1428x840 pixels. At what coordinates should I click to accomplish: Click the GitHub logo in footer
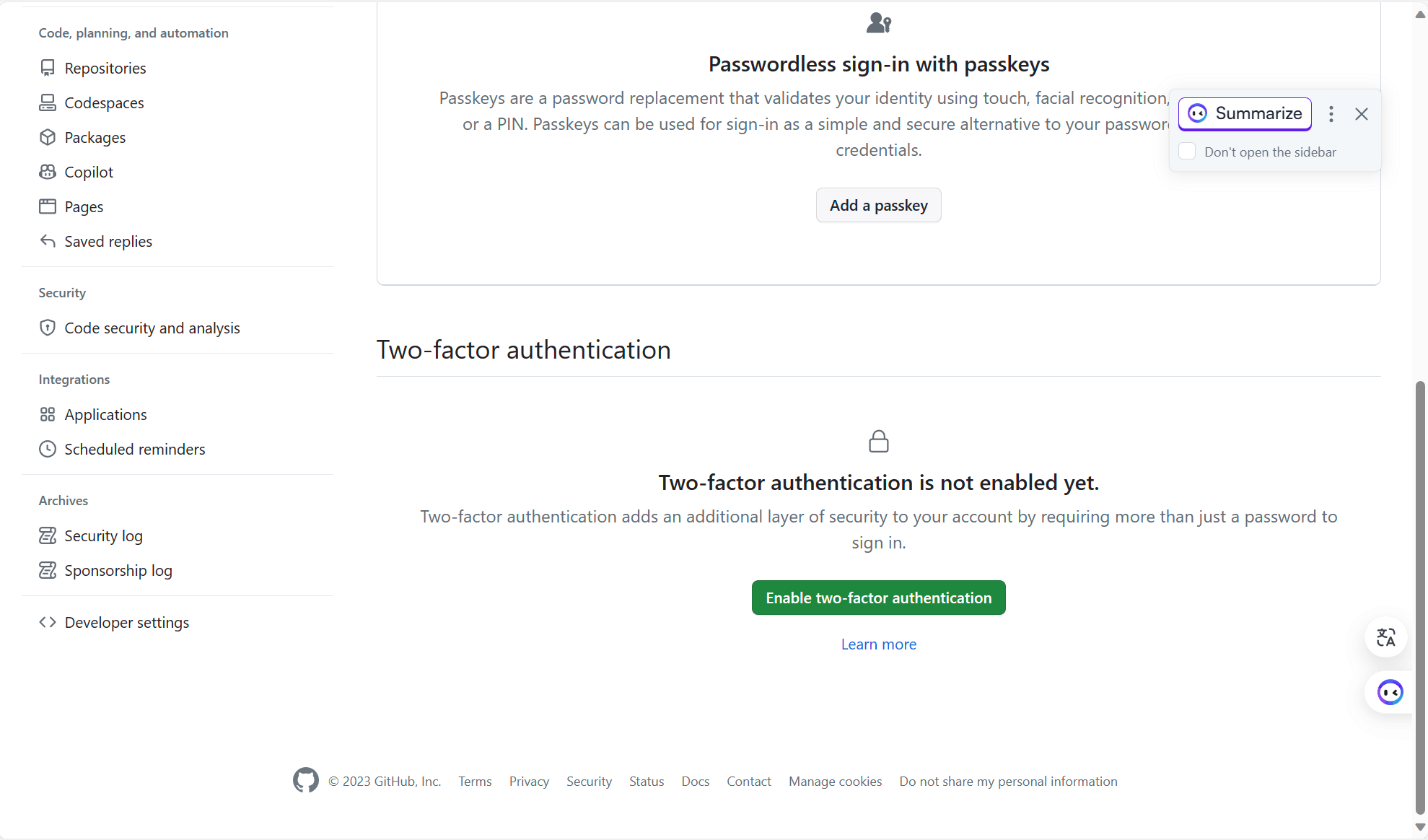pos(306,780)
